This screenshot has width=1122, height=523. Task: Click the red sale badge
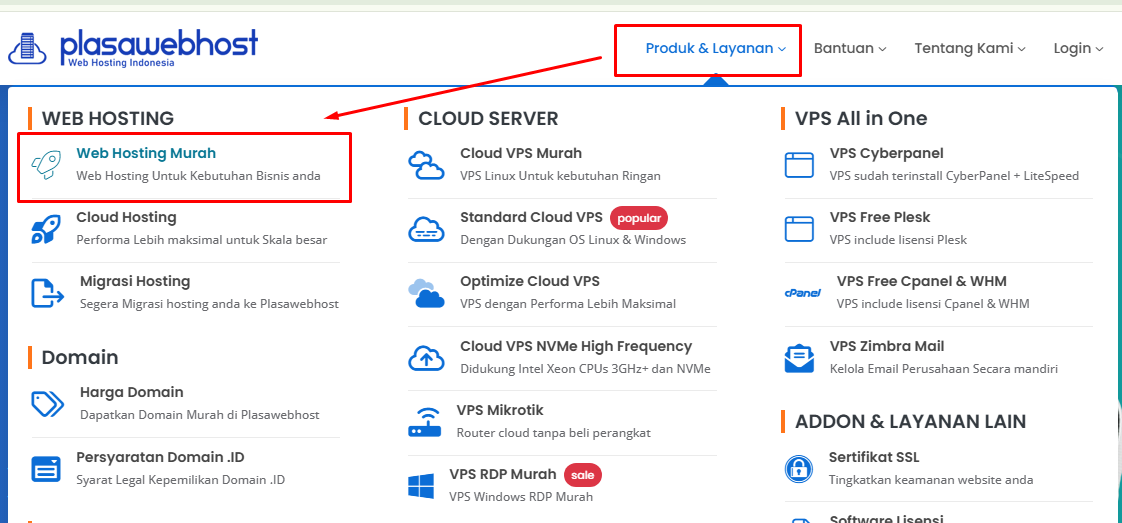click(583, 474)
